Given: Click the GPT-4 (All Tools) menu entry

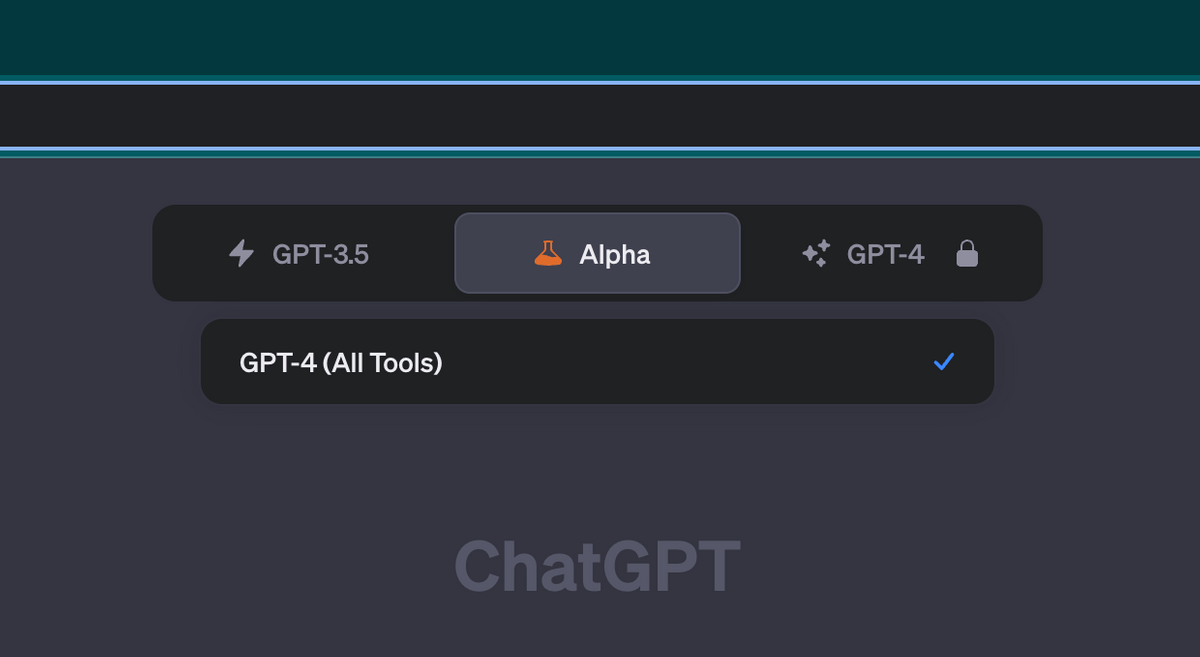Looking at the screenshot, I should click(x=597, y=362).
